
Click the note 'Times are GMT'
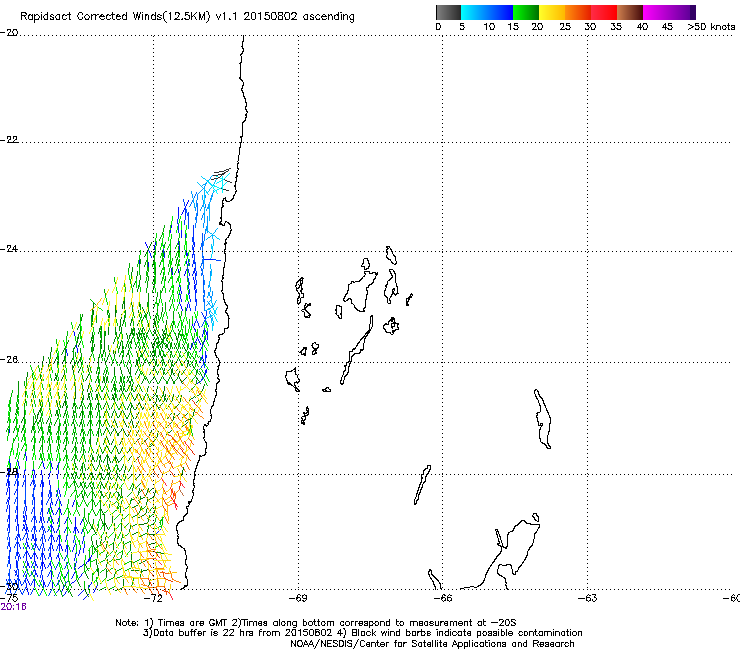(x=192, y=623)
